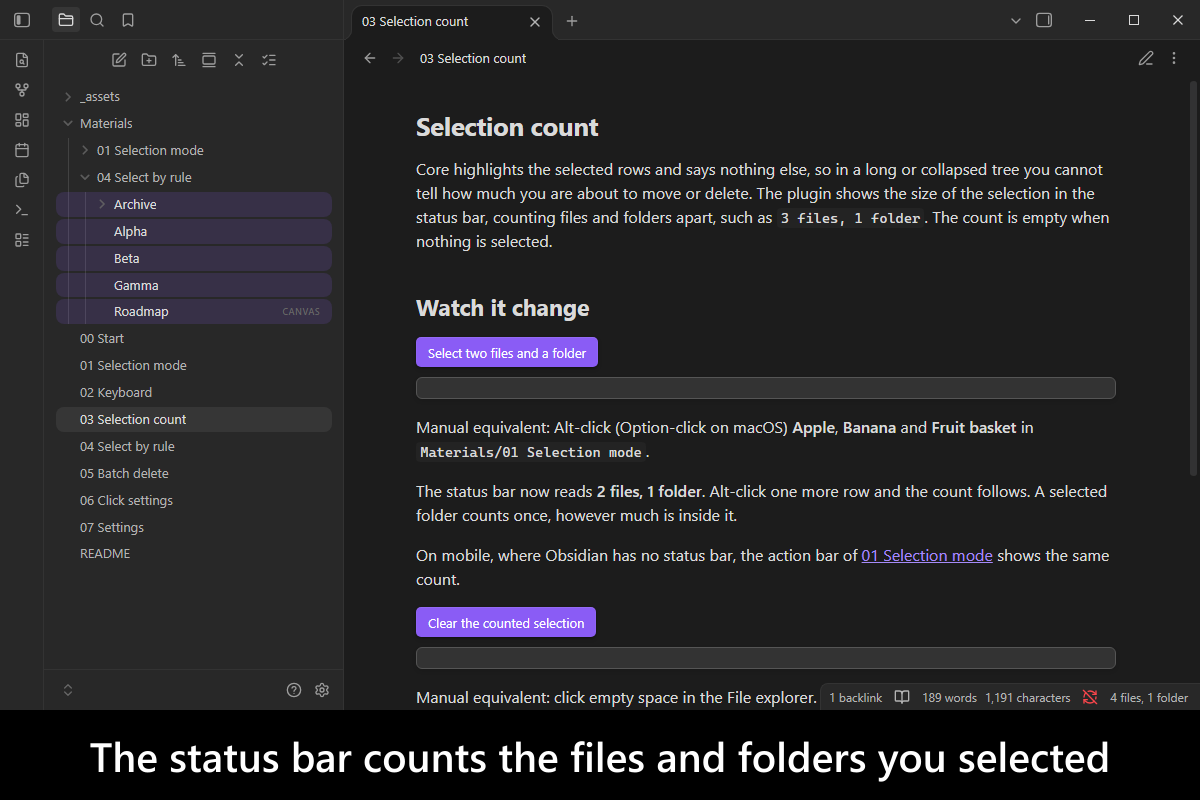Open the quick switcher from the ribbon
The height and width of the screenshot is (800, 1200).
[x=22, y=60]
